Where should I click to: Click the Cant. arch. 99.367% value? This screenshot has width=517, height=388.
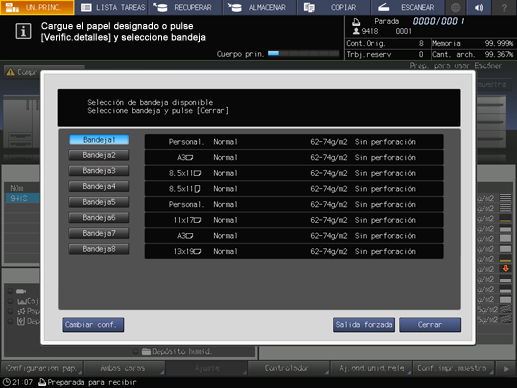tap(499, 54)
